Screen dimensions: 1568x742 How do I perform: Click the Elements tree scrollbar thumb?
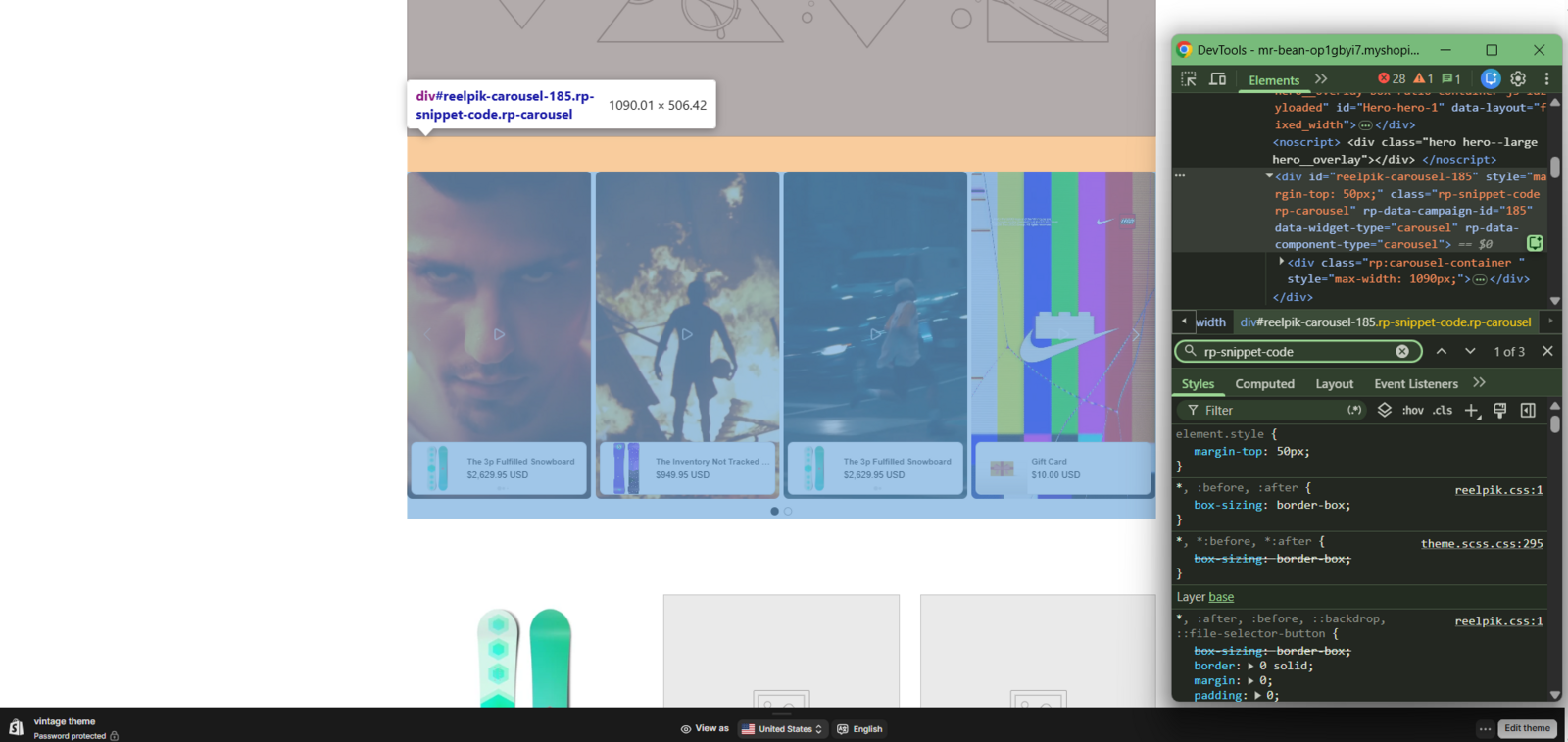(1555, 168)
